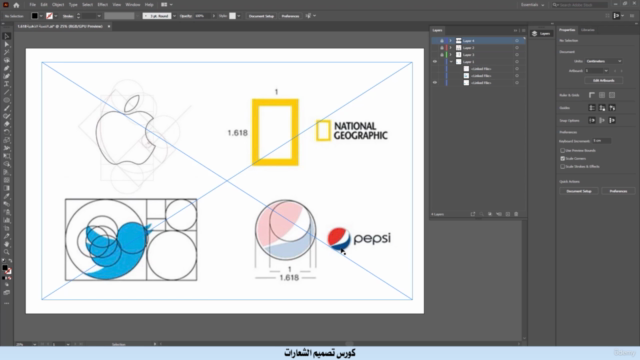Click Show Transparency Grid icon
Image resolution: width=640 pixels, height=360 pixels.
click(x=612, y=95)
